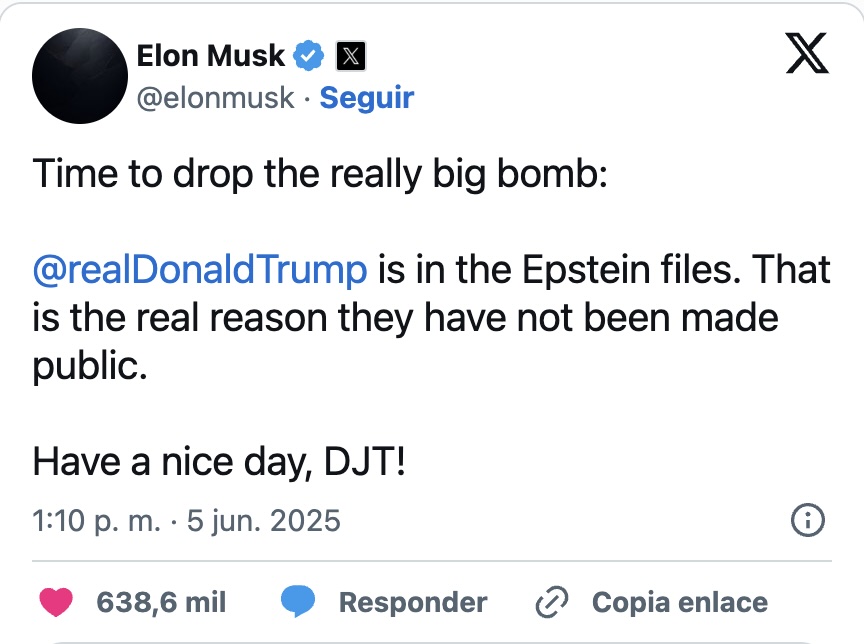Click the "Have a nice day, DJT!" line
This screenshot has height=644, width=864.
(219, 462)
